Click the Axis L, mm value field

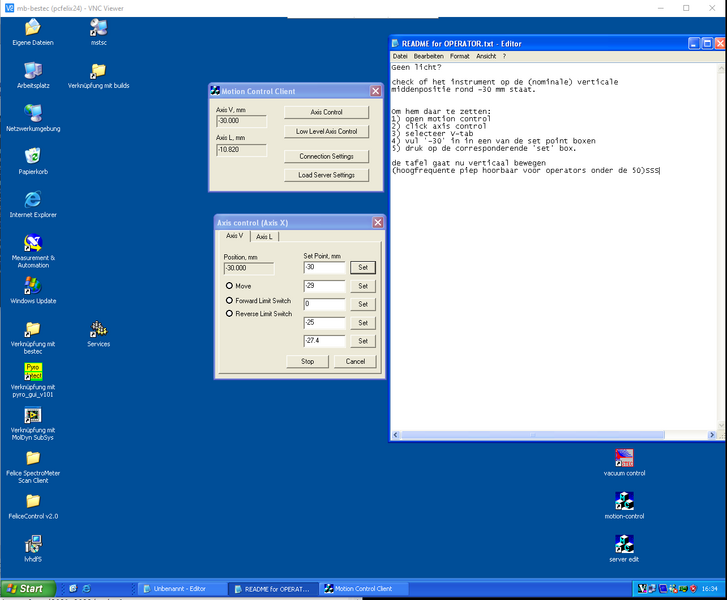(242, 150)
